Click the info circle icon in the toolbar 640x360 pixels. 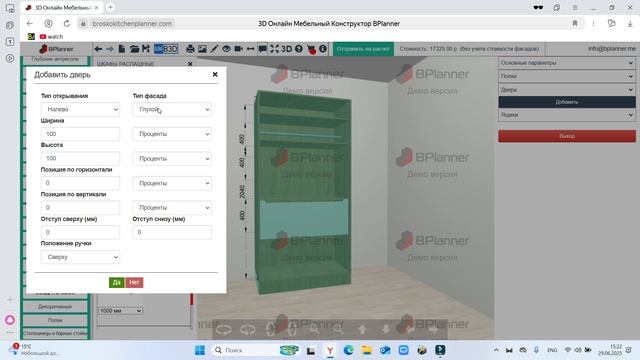323,49
